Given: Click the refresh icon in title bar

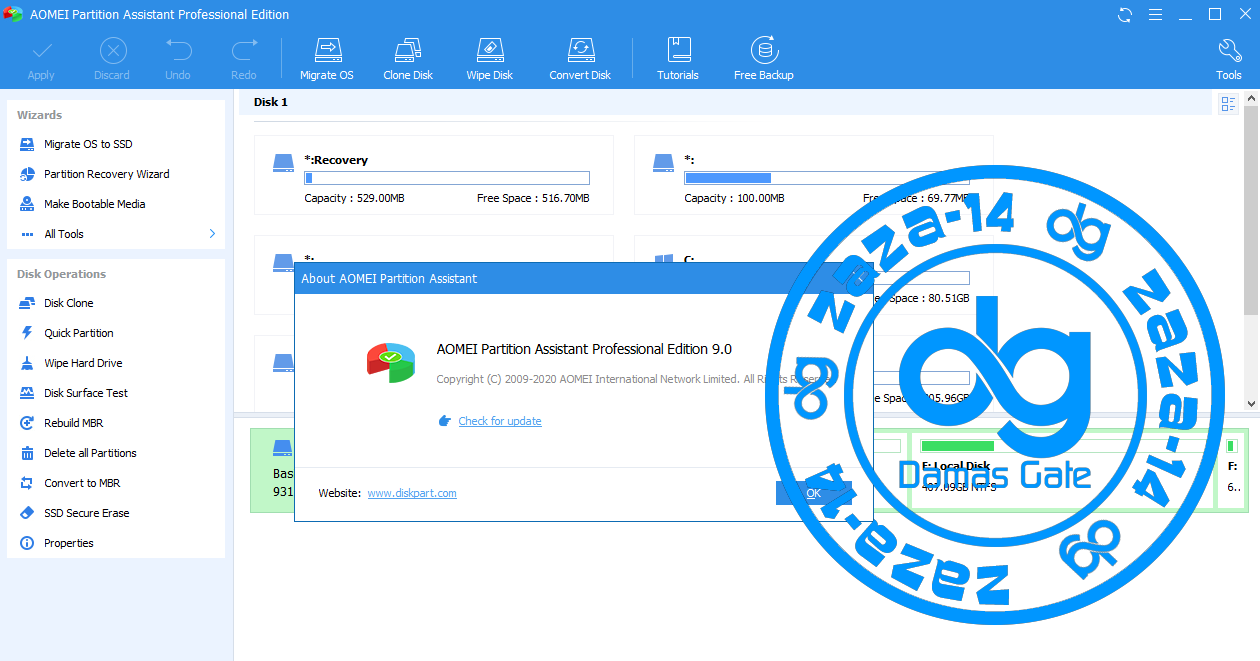Looking at the screenshot, I should 1125,14.
